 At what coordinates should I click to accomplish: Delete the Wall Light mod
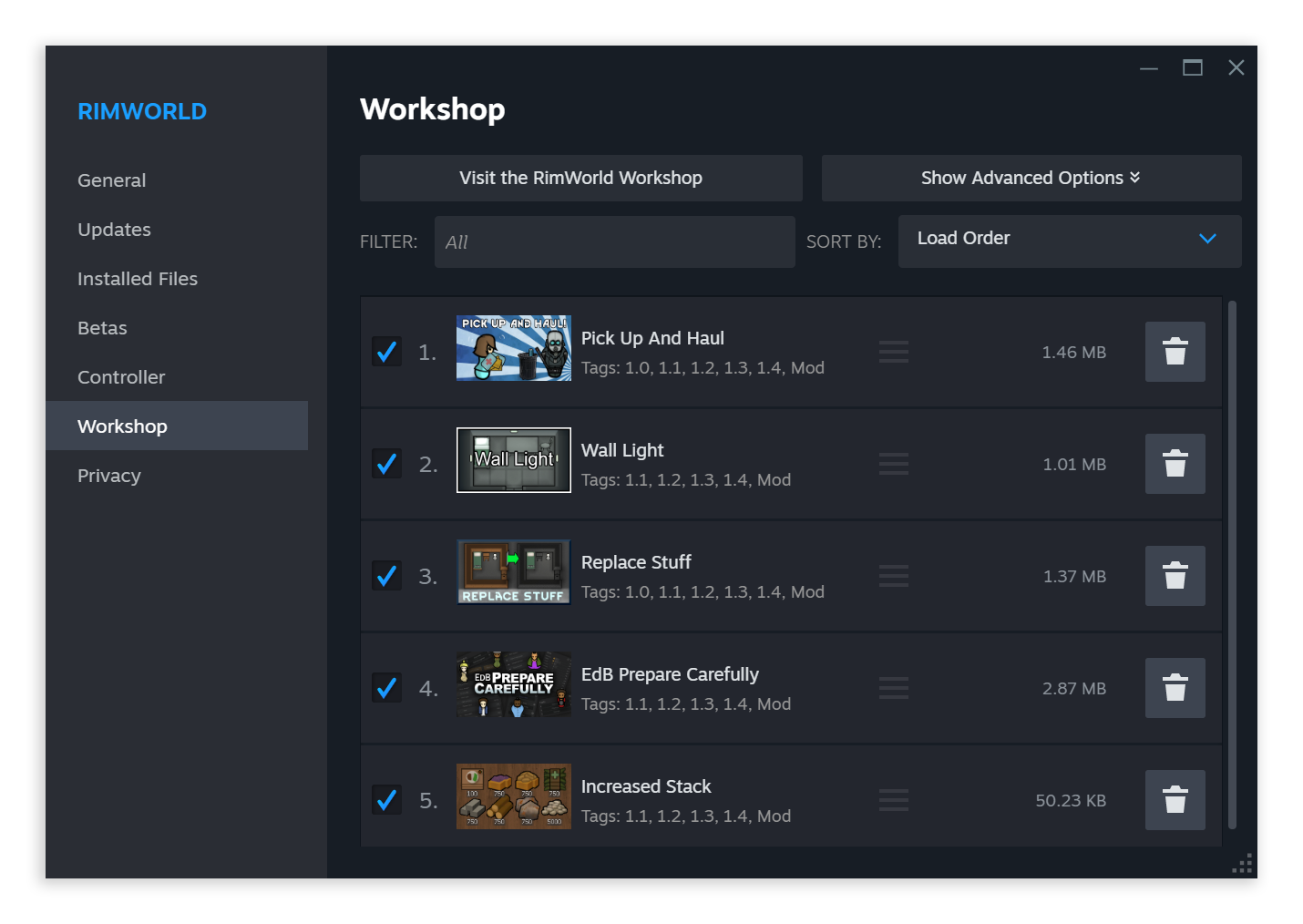[1175, 464]
